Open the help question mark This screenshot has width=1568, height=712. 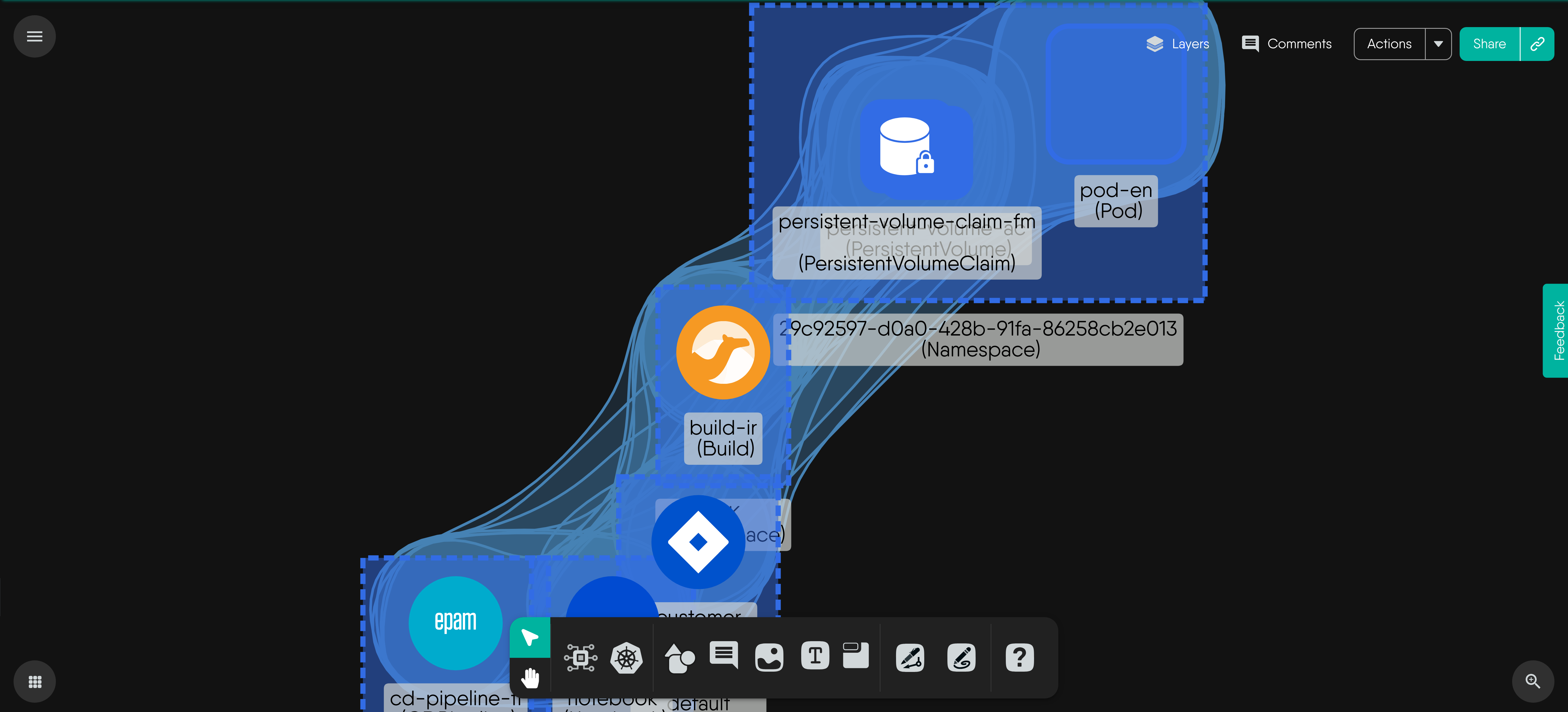click(1020, 657)
